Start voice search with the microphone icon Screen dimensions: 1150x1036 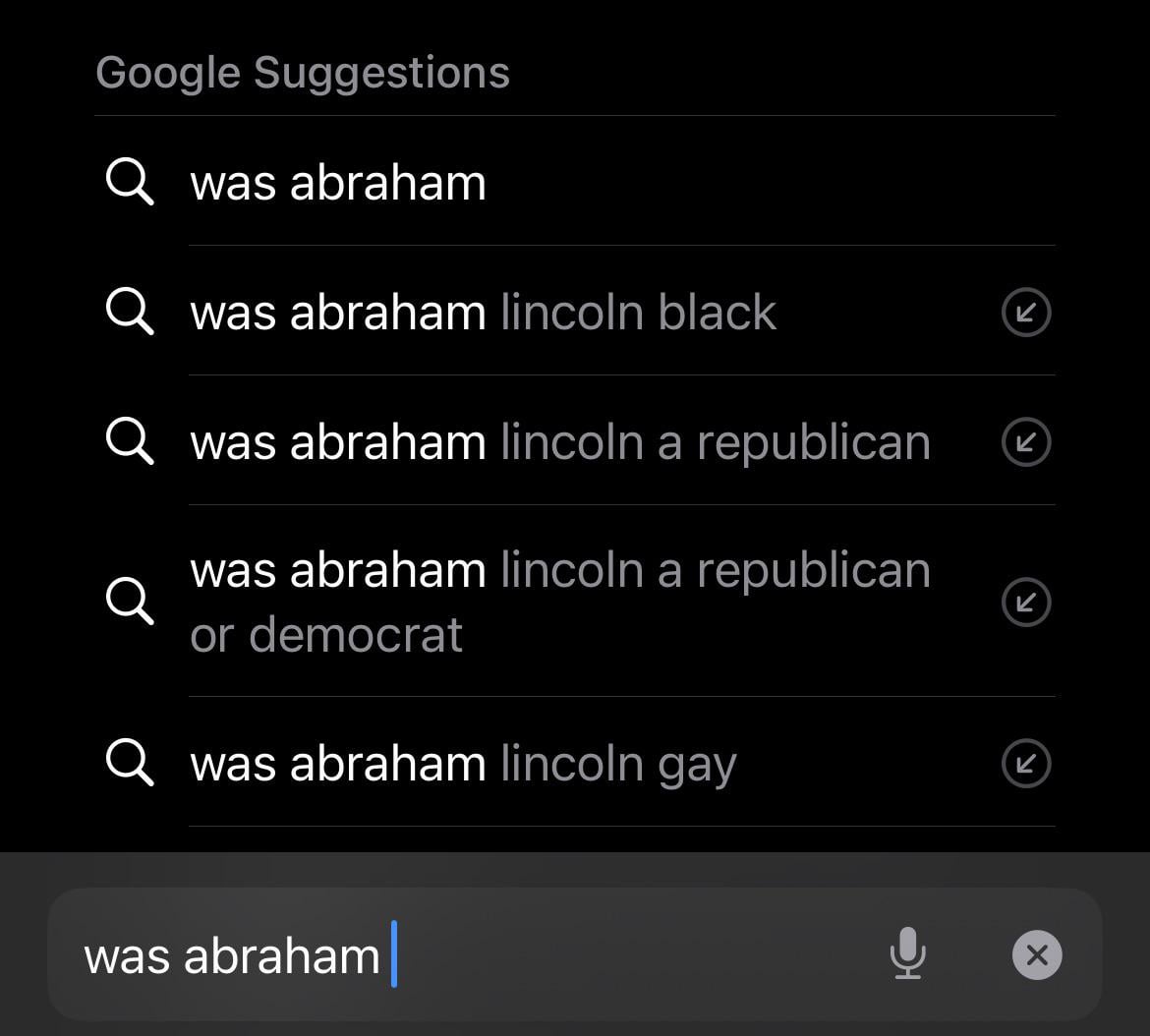(907, 953)
